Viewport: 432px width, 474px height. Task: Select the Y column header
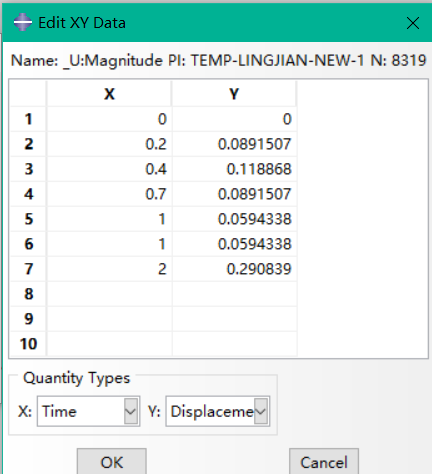pyautogui.click(x=234, y=94)
